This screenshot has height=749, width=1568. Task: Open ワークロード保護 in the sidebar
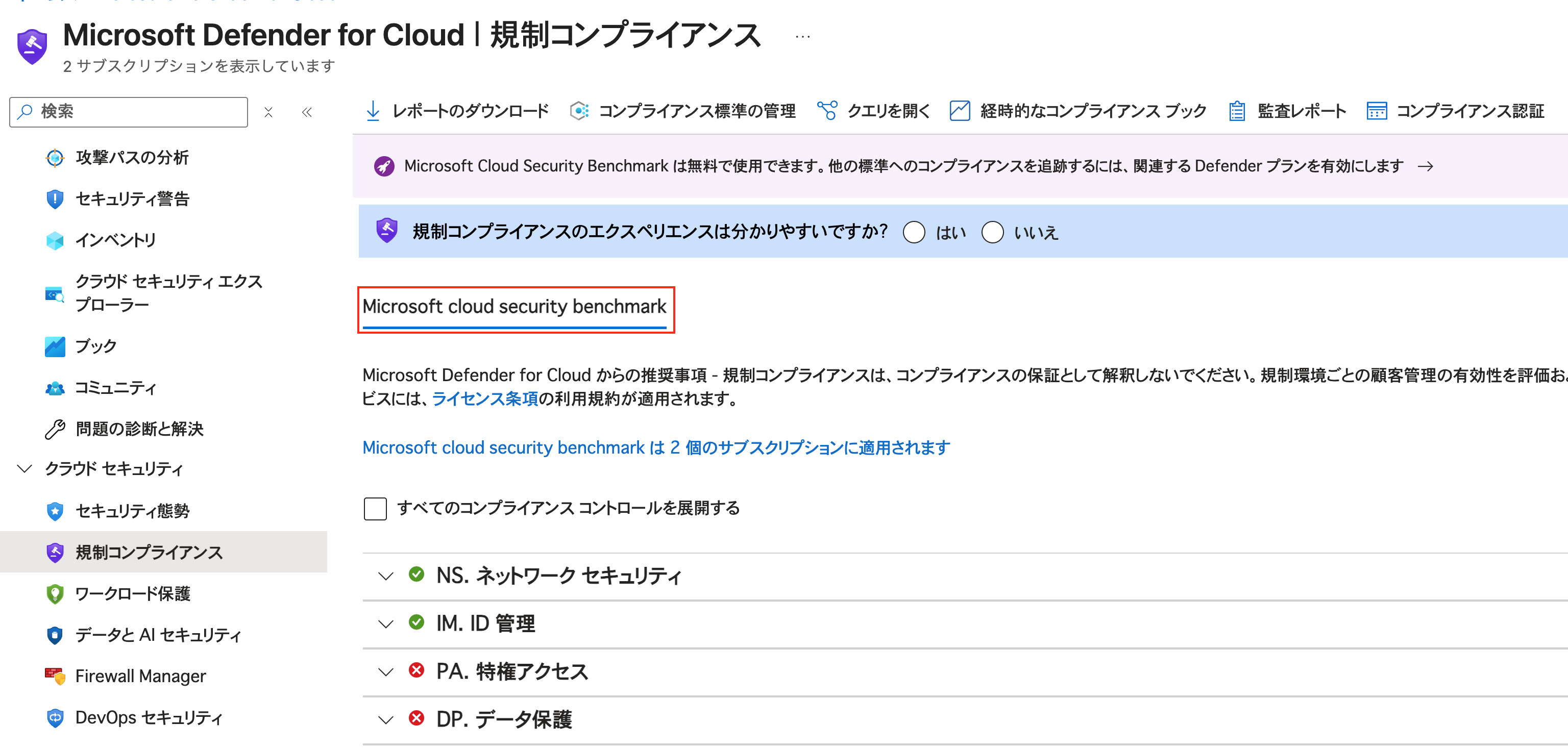point(132,594)
